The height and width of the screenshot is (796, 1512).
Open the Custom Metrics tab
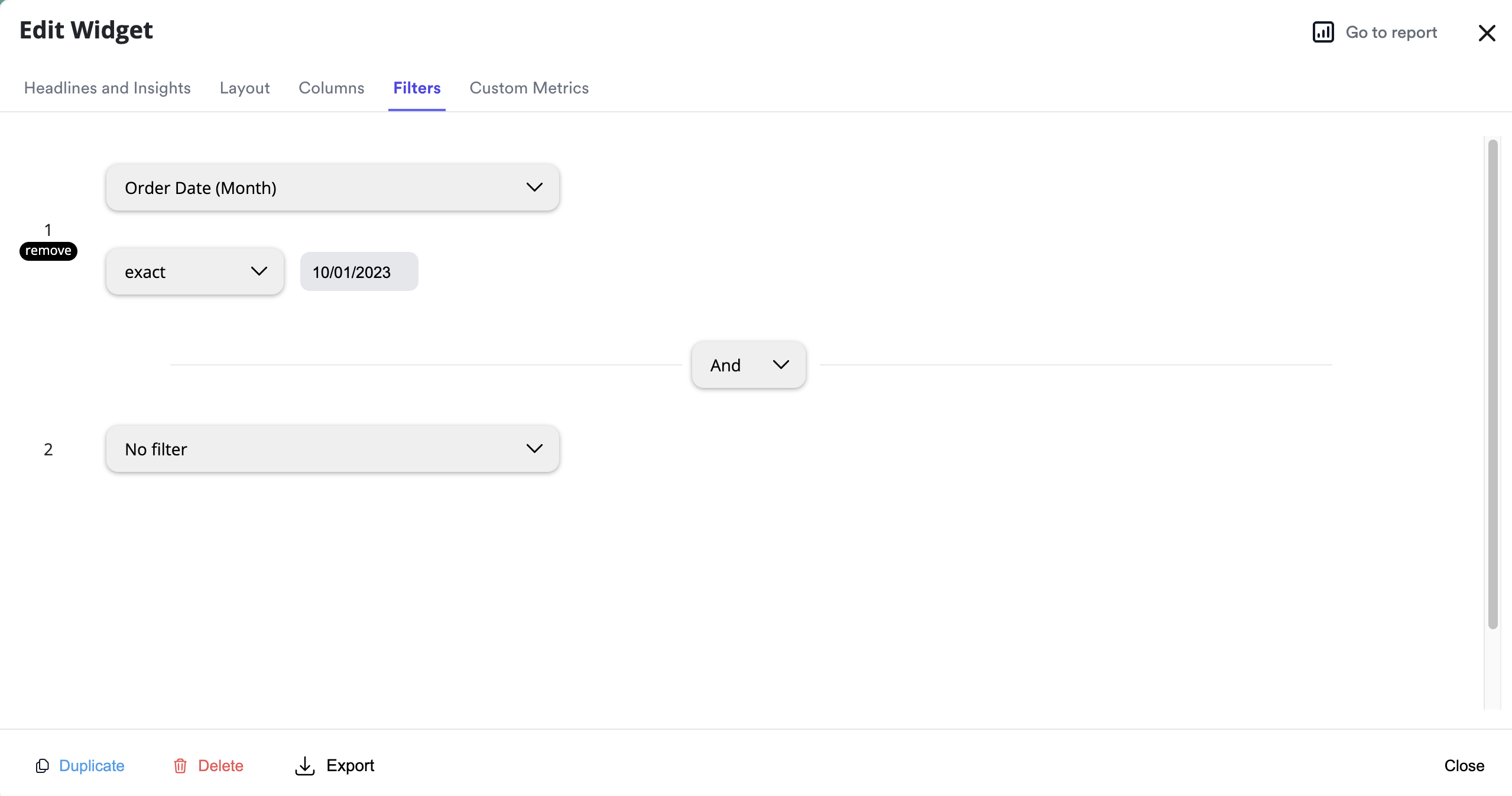pyautogui.click(x=528, y=88)
